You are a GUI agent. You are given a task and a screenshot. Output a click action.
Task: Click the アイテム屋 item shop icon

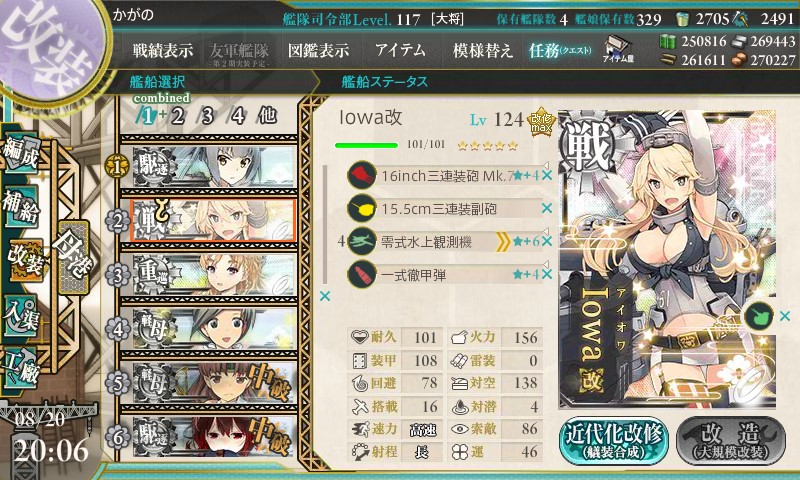tap(617, 49)
